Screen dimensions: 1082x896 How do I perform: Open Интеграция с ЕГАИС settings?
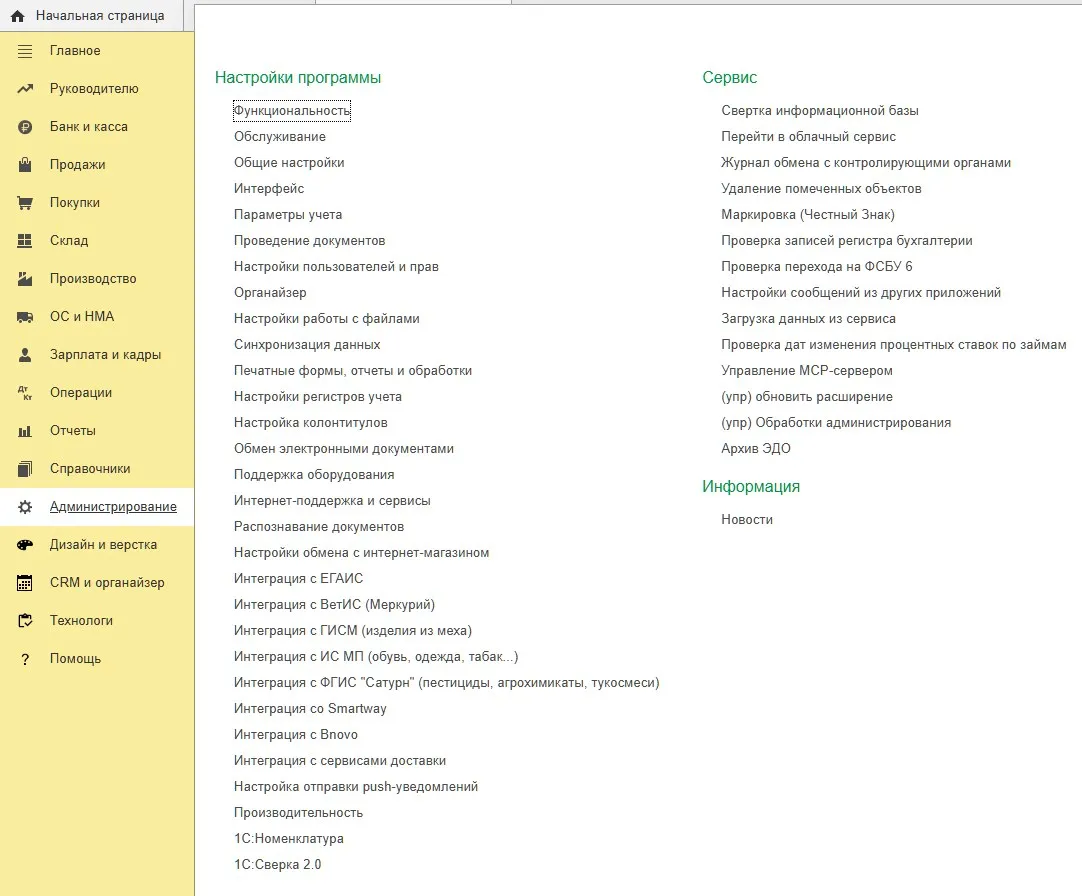coord(298,578)
